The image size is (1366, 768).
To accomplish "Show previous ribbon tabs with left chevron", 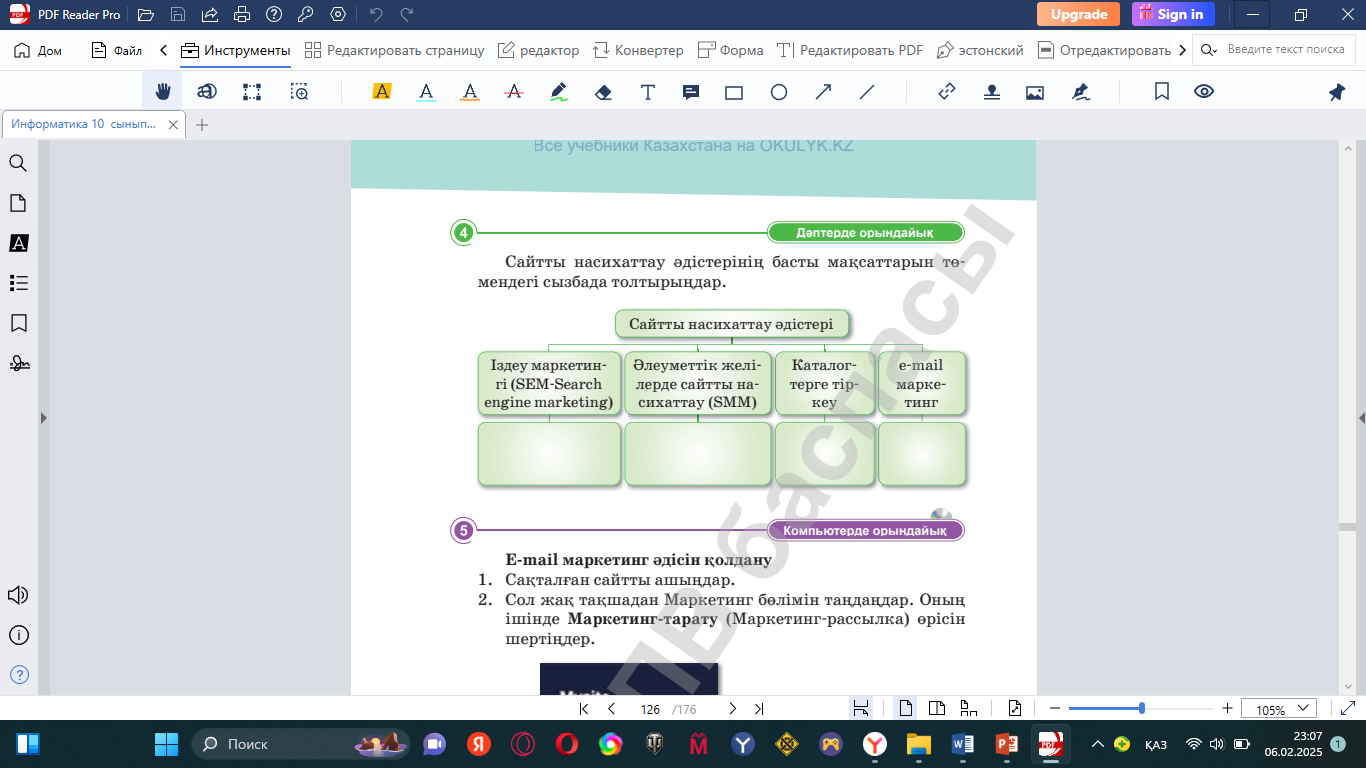I will (x=163, y=50).
